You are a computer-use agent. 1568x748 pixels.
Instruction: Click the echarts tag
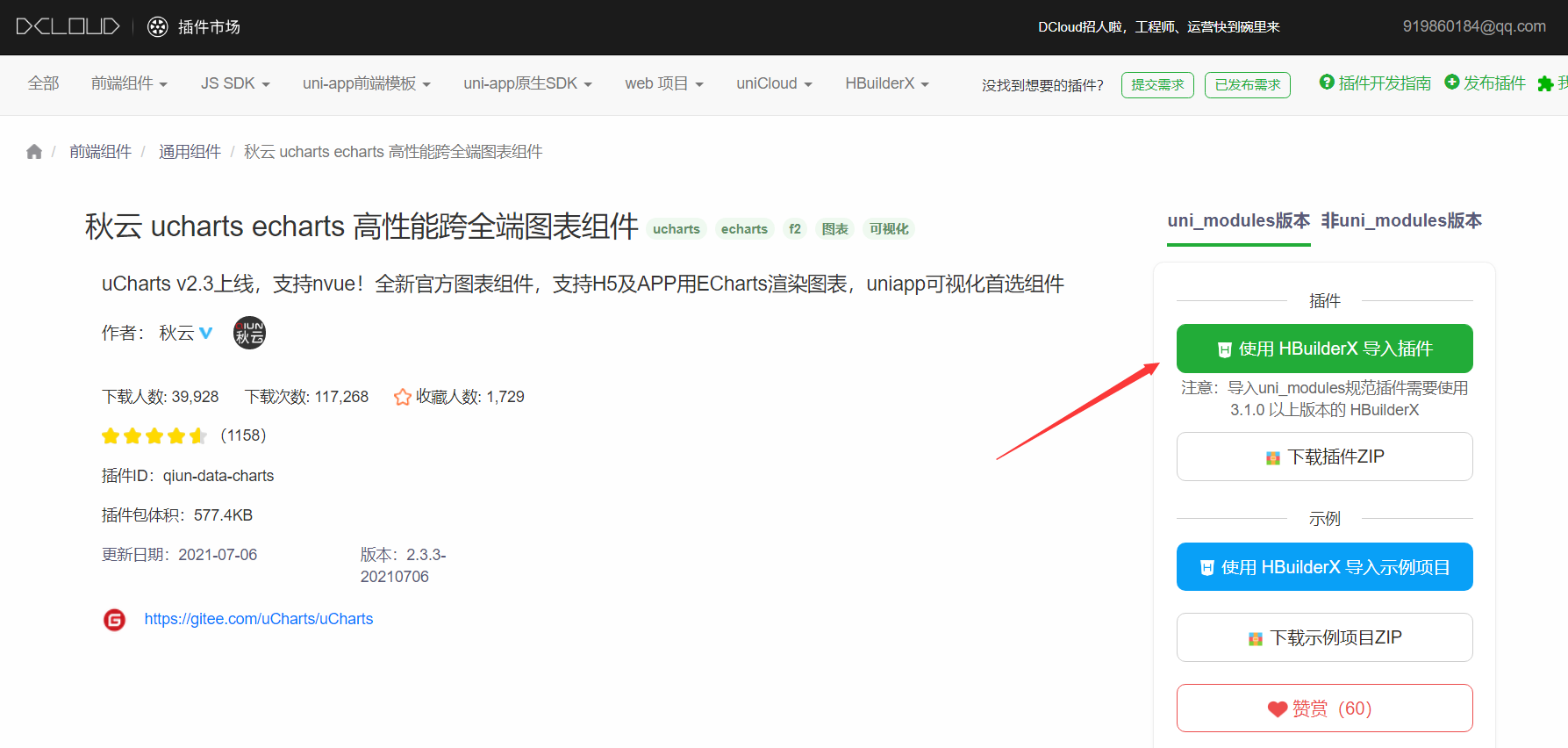click(744, 229)
